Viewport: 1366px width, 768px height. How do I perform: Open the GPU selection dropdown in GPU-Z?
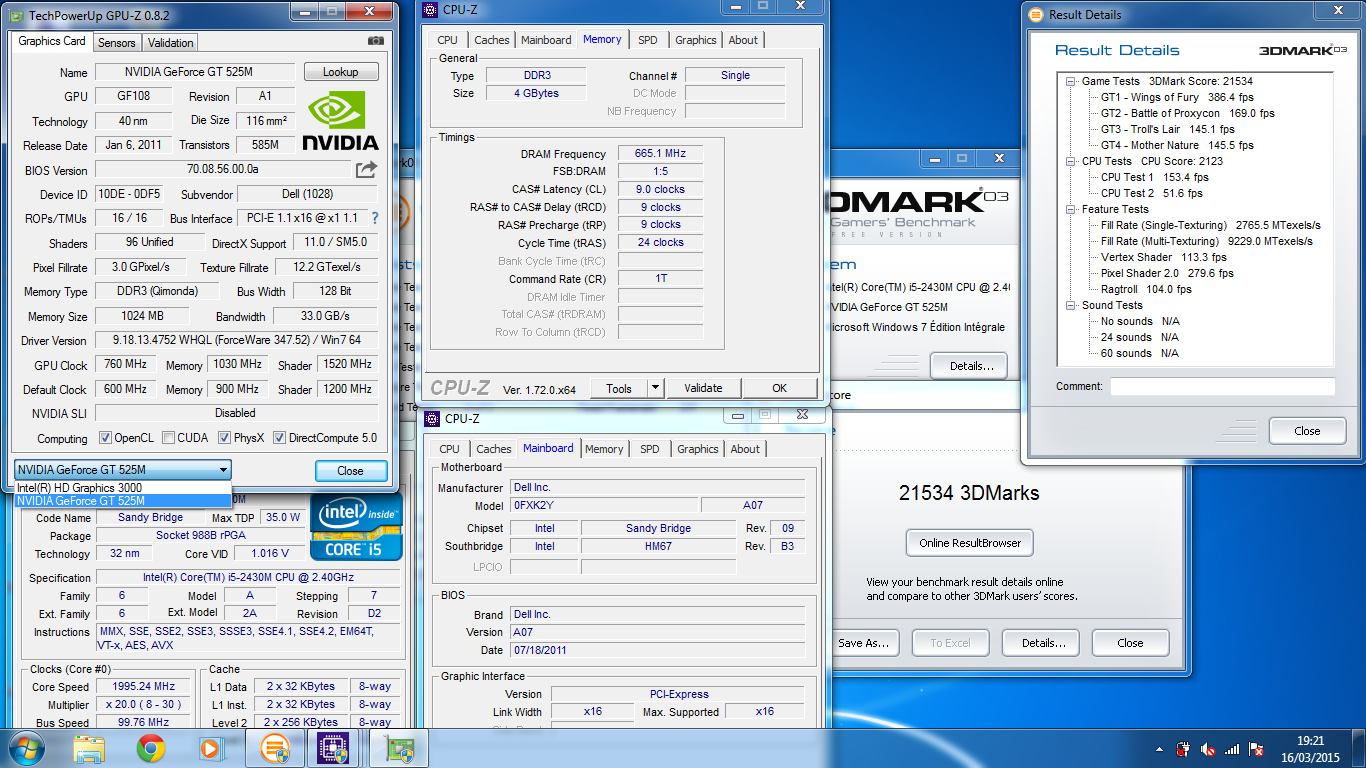point(122,470)
